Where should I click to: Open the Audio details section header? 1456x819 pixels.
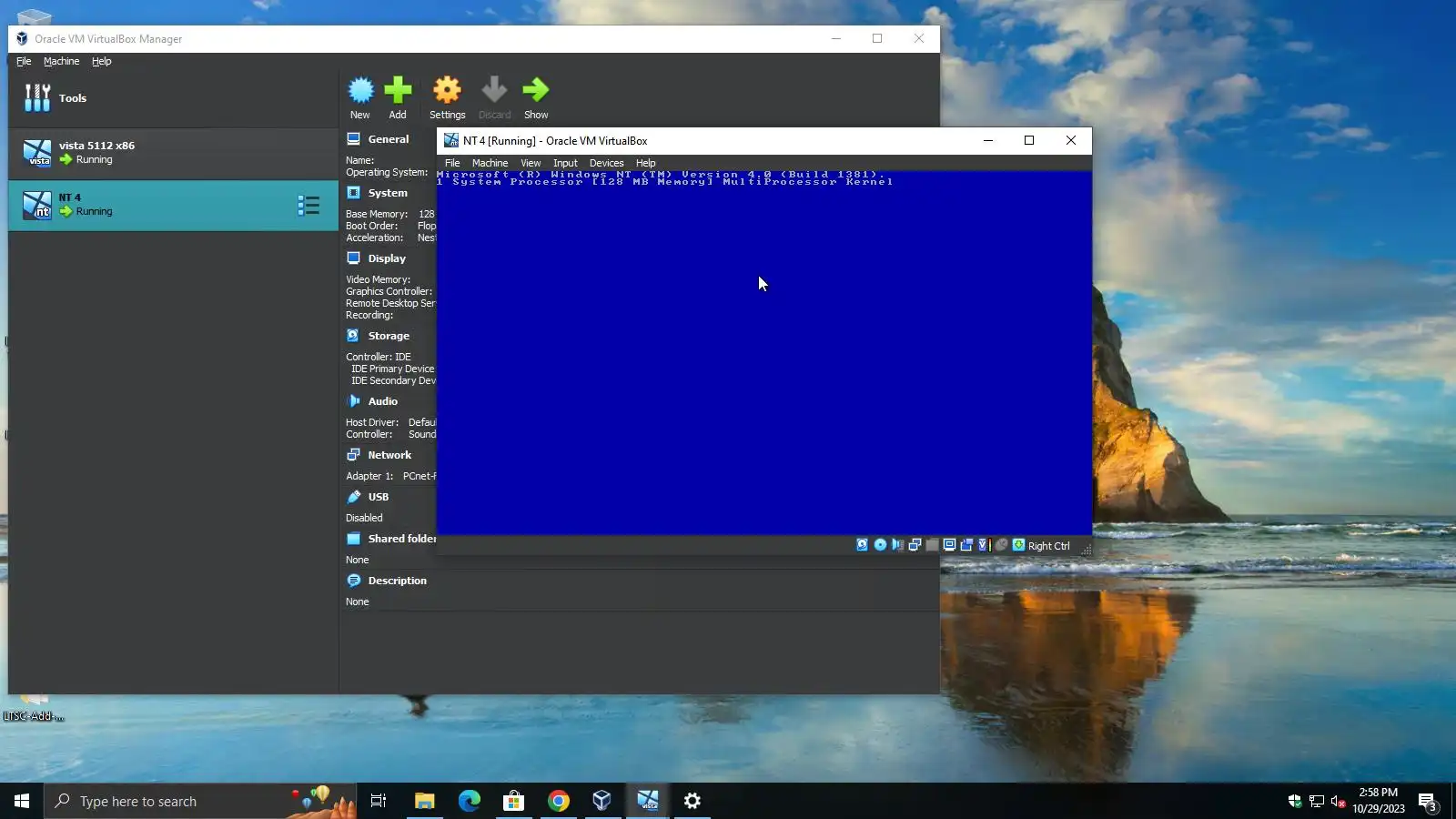click(383, 401)
